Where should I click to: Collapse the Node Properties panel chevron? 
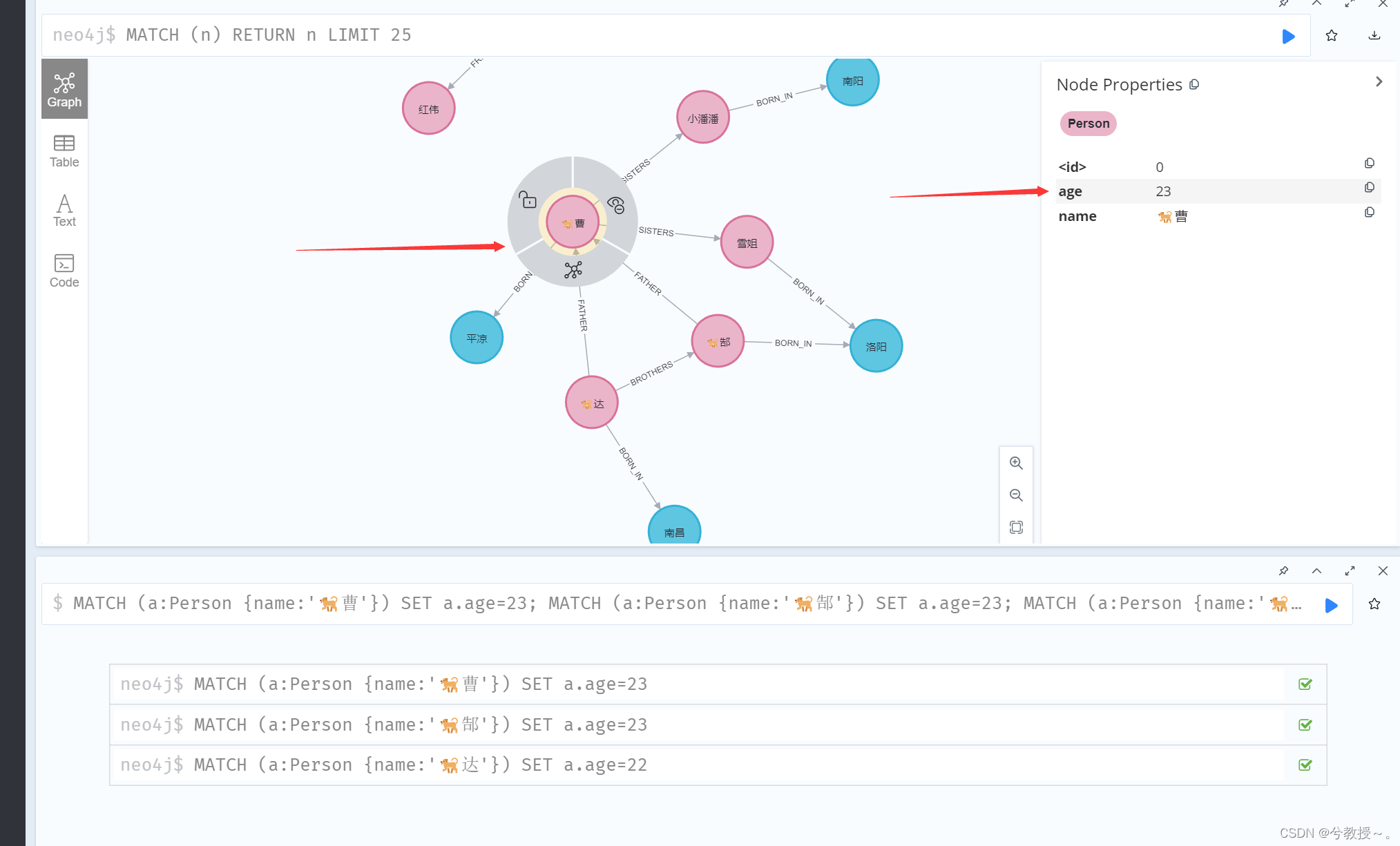(x=1379, y=81)
